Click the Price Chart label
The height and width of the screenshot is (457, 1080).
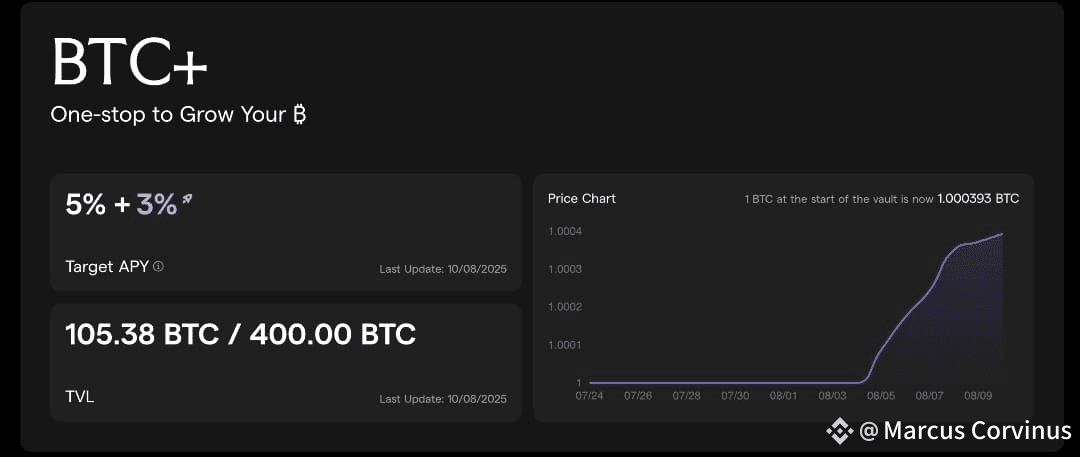pos(582,199)
